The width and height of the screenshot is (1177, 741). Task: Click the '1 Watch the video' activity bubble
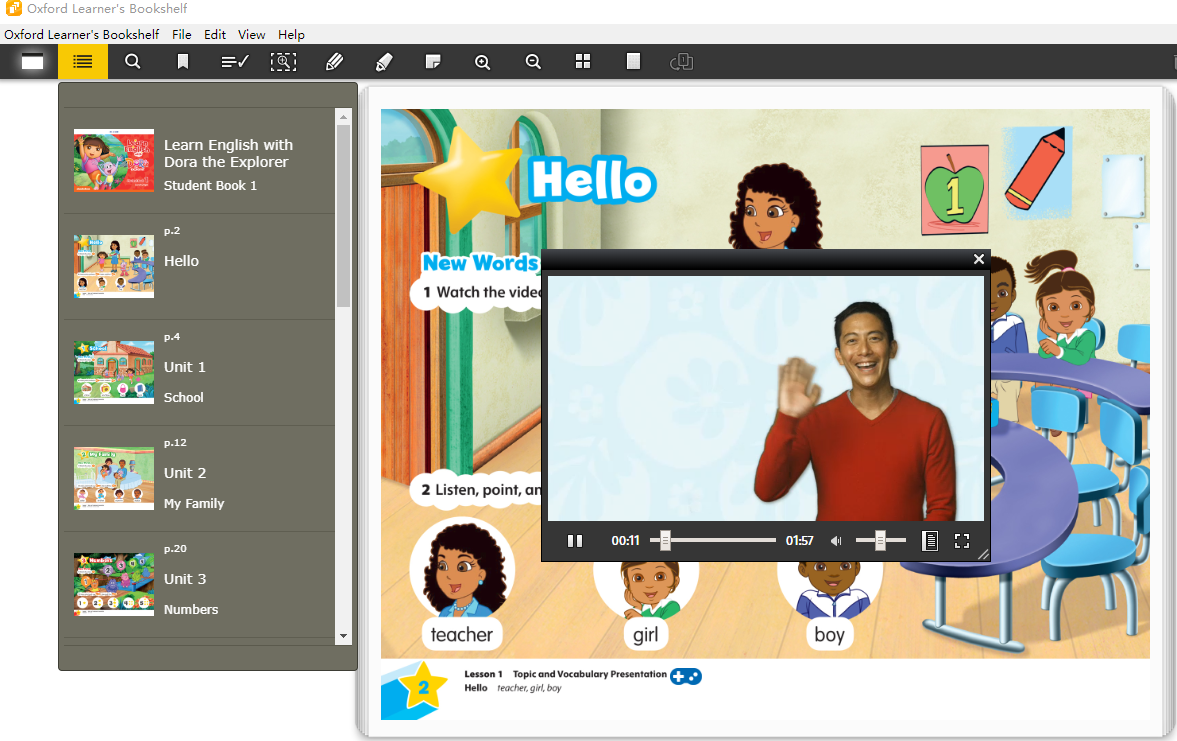(x=477, y=293)
